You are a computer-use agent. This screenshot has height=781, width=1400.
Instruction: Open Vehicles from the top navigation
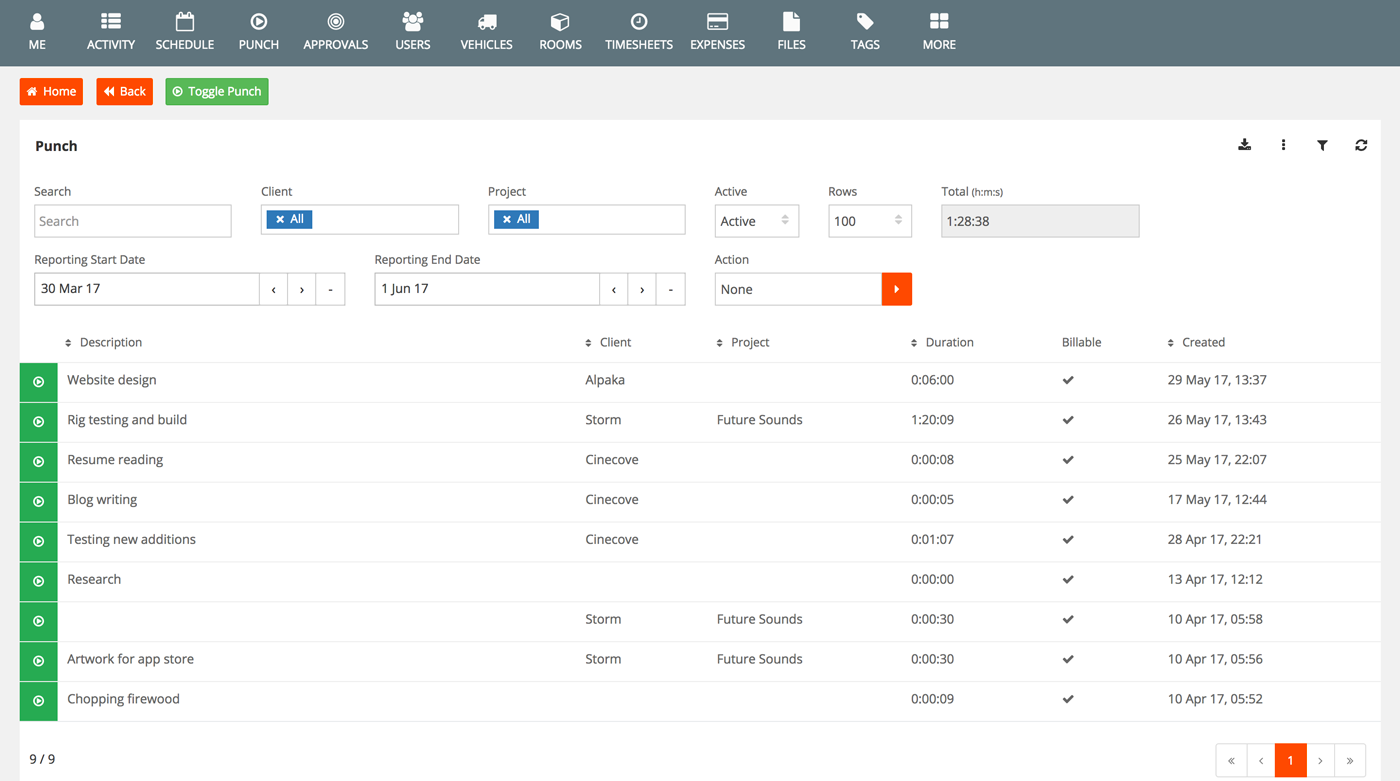coord(486,32)
